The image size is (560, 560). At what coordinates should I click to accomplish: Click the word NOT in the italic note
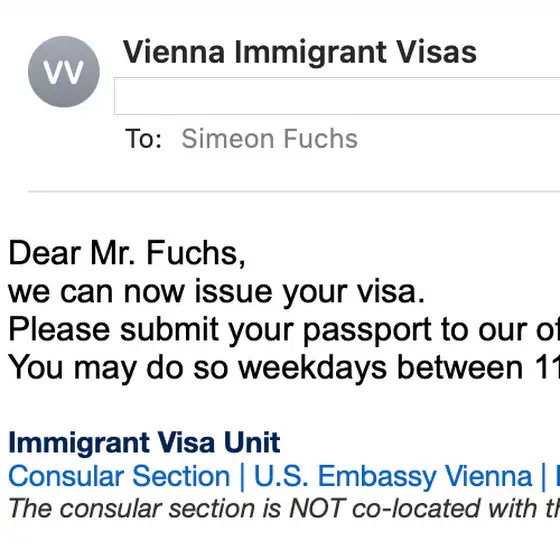316,508
